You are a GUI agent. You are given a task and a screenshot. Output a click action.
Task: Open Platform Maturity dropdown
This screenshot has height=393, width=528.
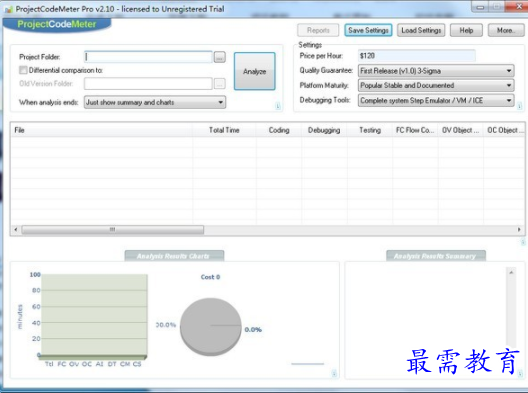[x=436, y=86]
